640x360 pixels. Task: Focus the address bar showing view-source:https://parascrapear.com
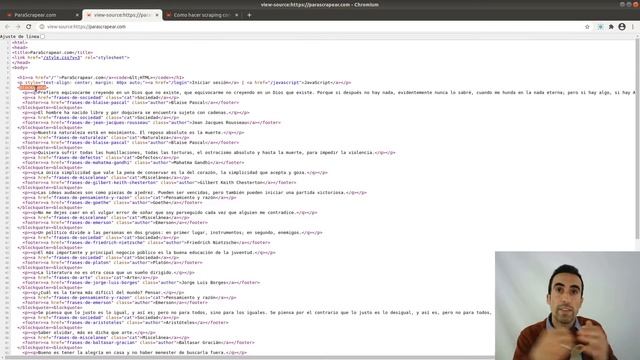(x=310, y=27)
